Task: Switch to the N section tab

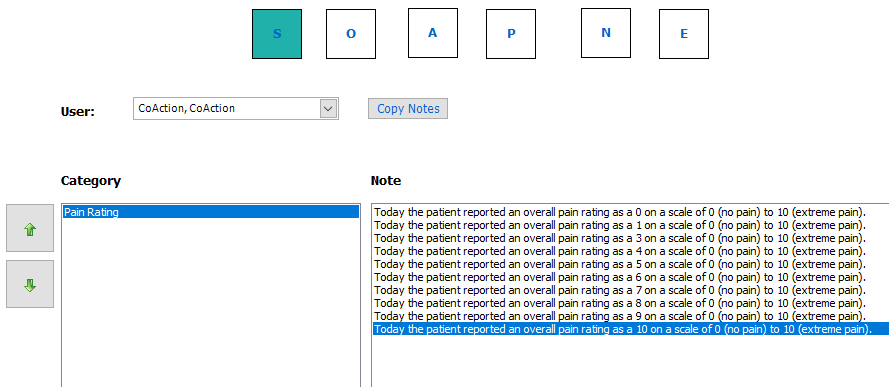Action: (606, 33)
